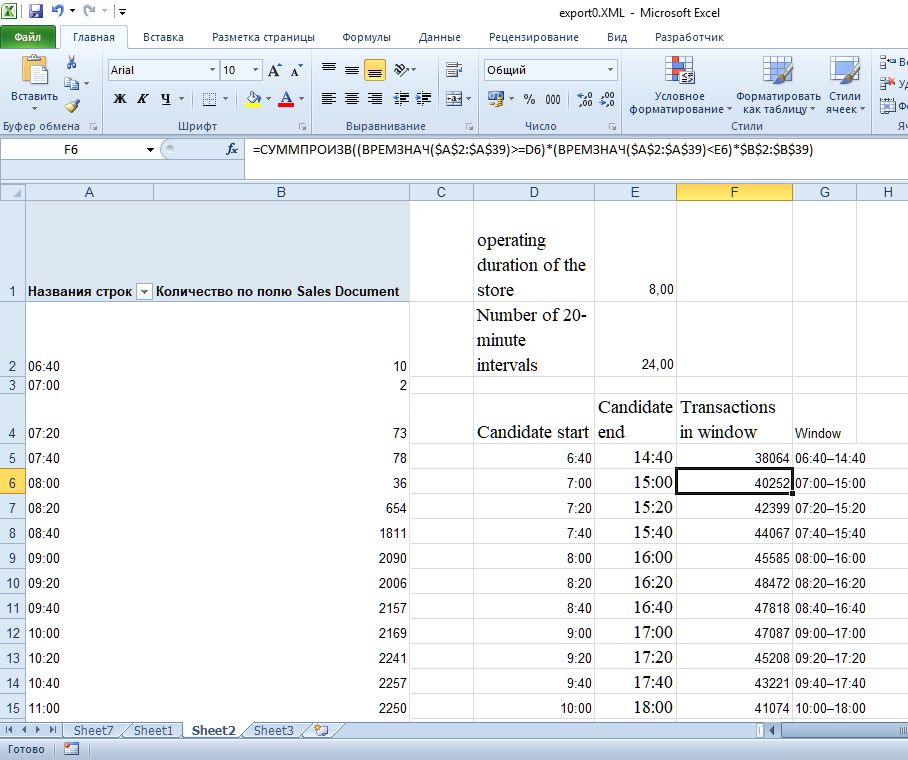Increase decimal places icon

[584, 99]
